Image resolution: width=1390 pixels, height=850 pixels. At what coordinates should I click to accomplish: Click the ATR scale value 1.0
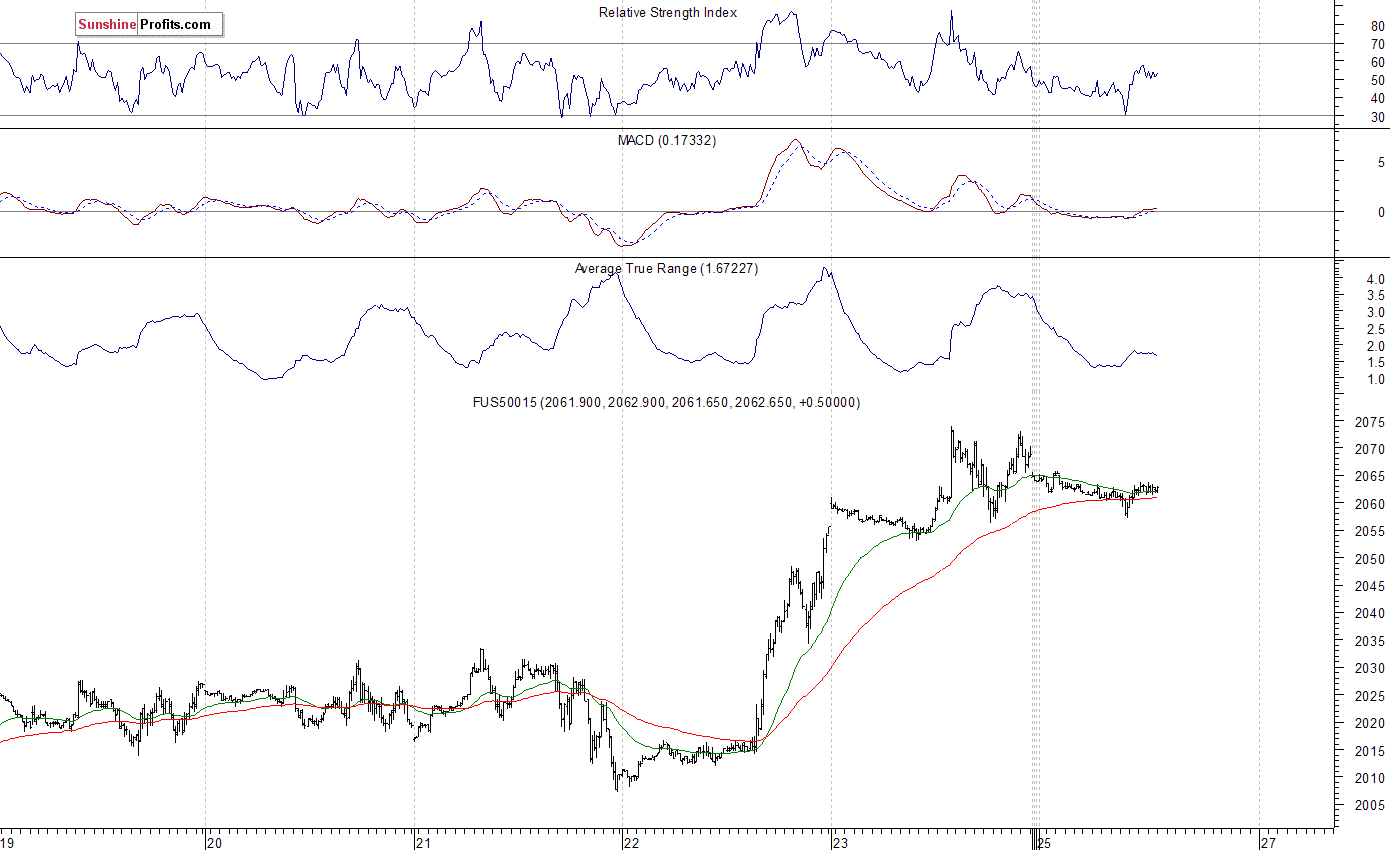tap(1375, 380)
